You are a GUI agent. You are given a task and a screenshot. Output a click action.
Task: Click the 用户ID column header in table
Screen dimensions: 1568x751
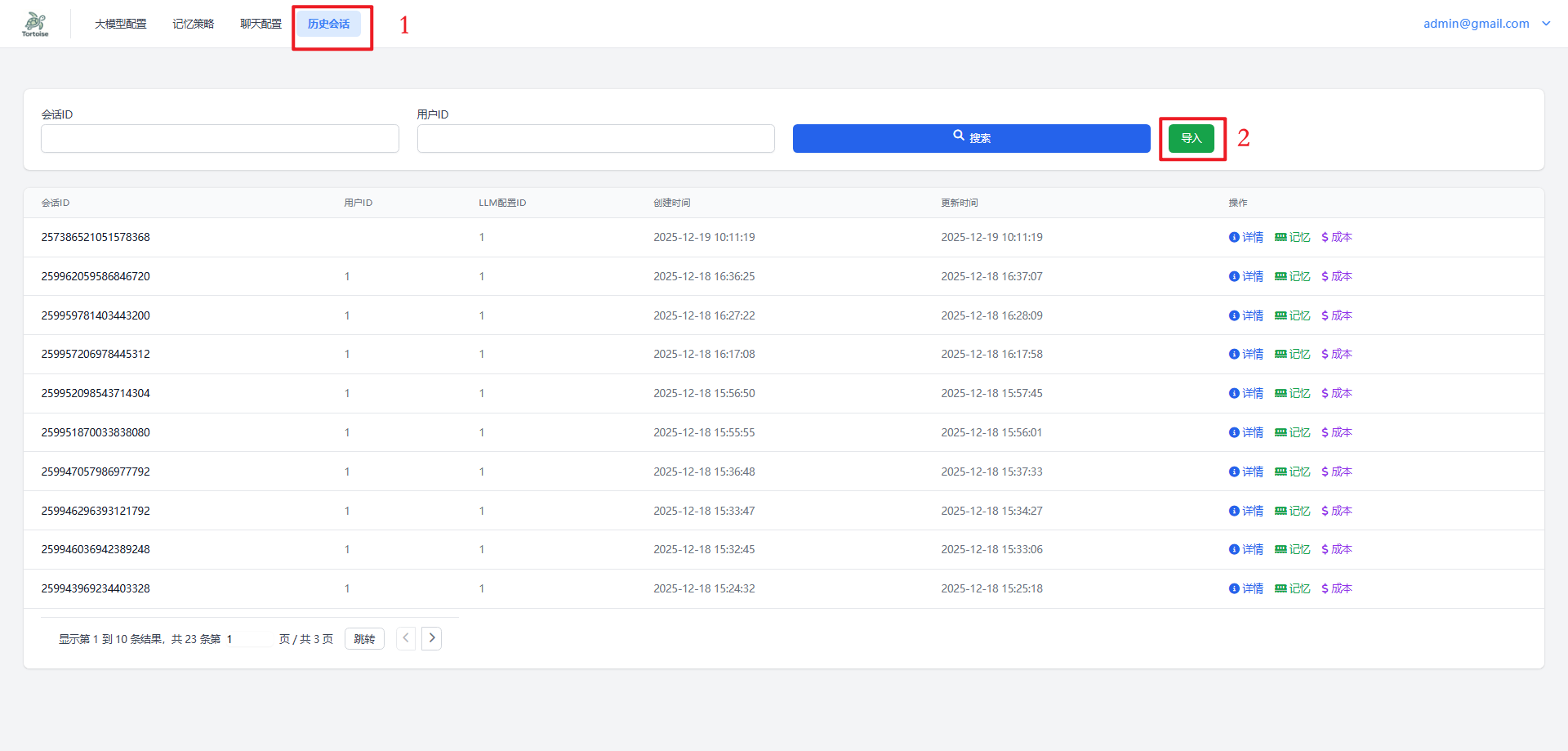pos(358,203)
